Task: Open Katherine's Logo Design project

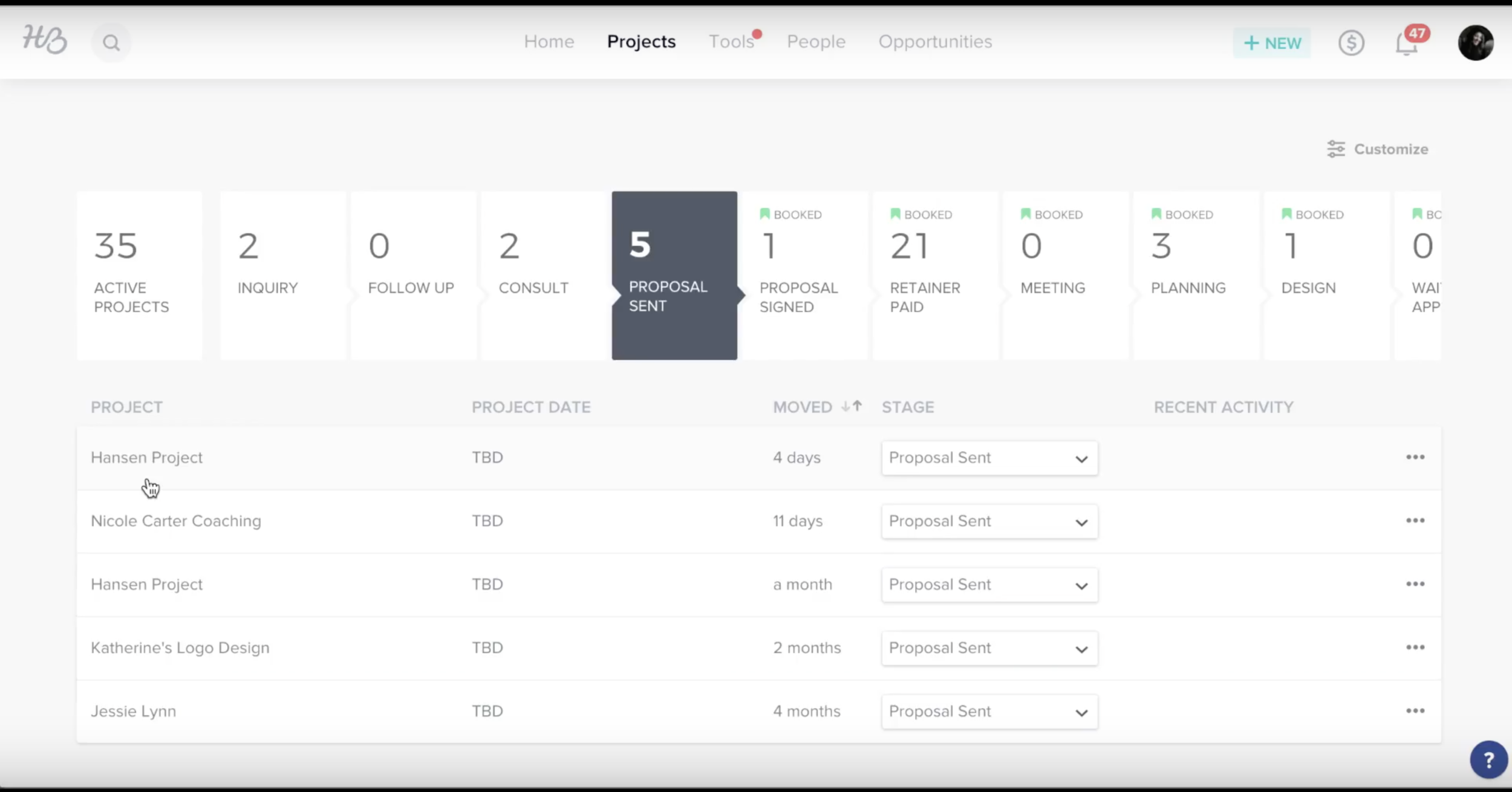Action: coord(180,648)
